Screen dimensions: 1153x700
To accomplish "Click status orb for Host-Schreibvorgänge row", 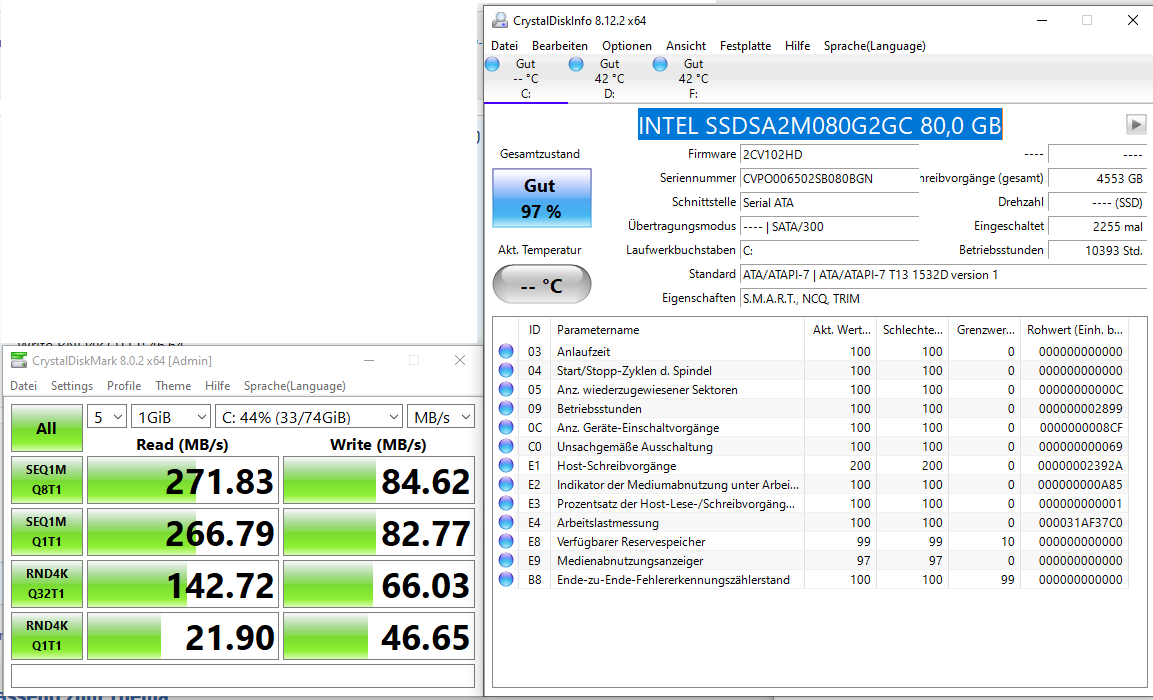I will click(506, 465).
